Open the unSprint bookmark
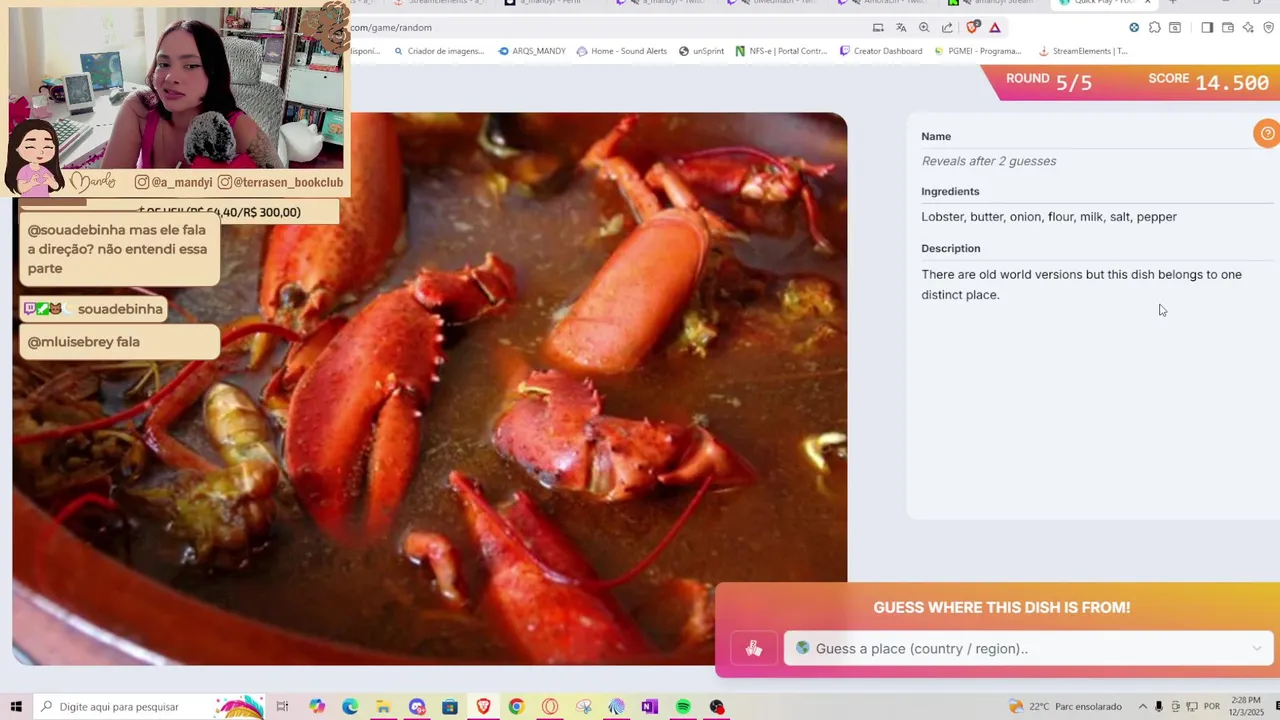This screenshot has height=720, width=1280. point(701,51)
